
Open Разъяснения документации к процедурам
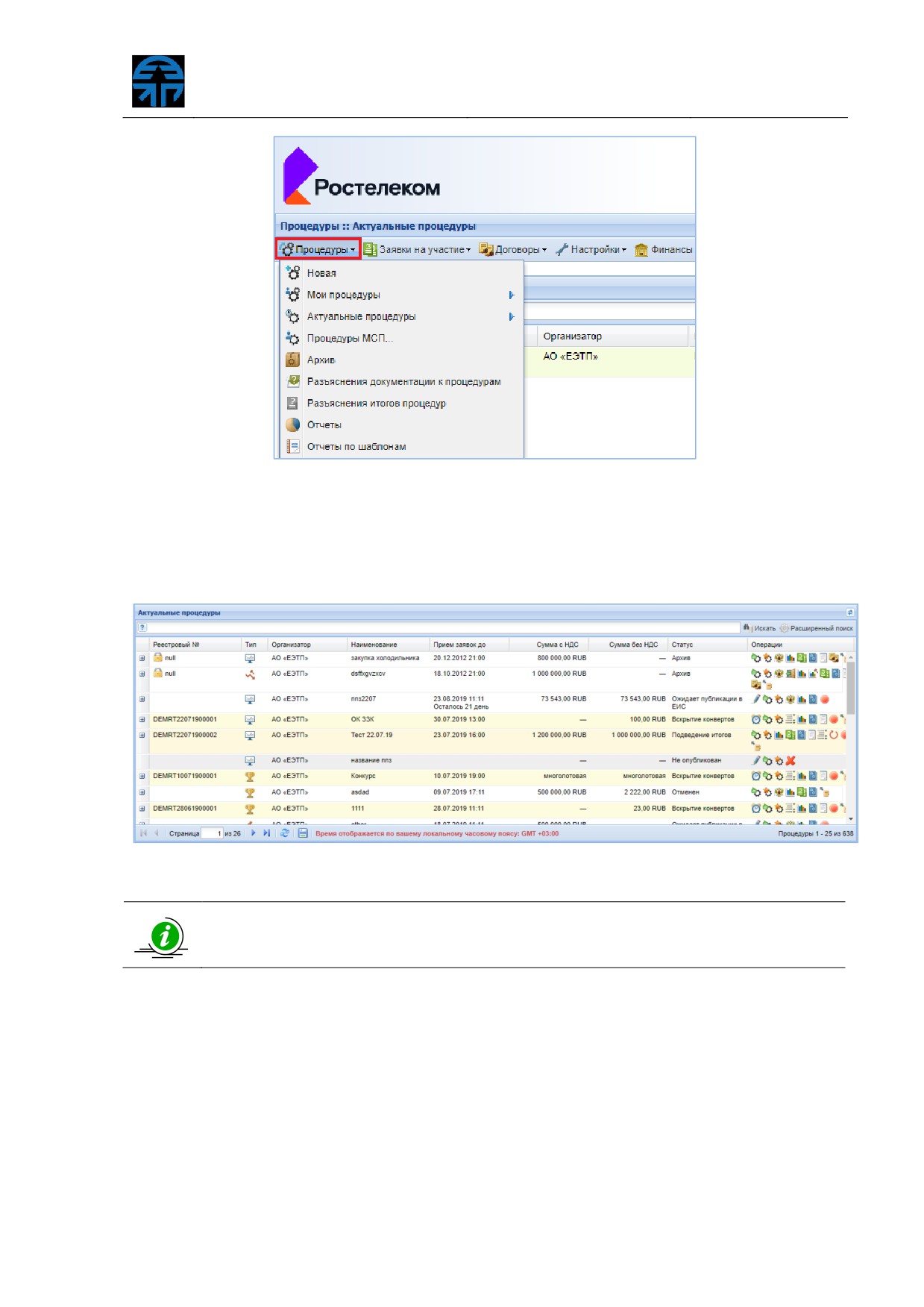click(402, 381)
